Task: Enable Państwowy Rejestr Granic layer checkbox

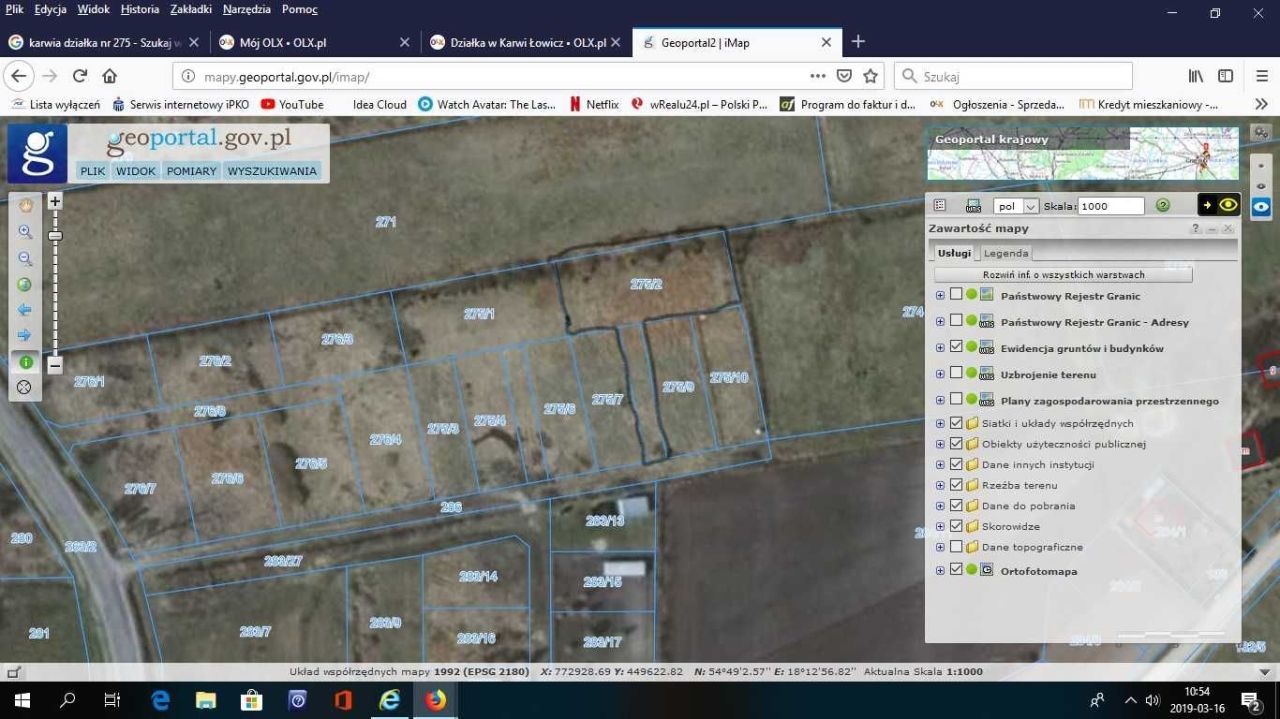Action: pyautogui.click(x=956, y=295)
